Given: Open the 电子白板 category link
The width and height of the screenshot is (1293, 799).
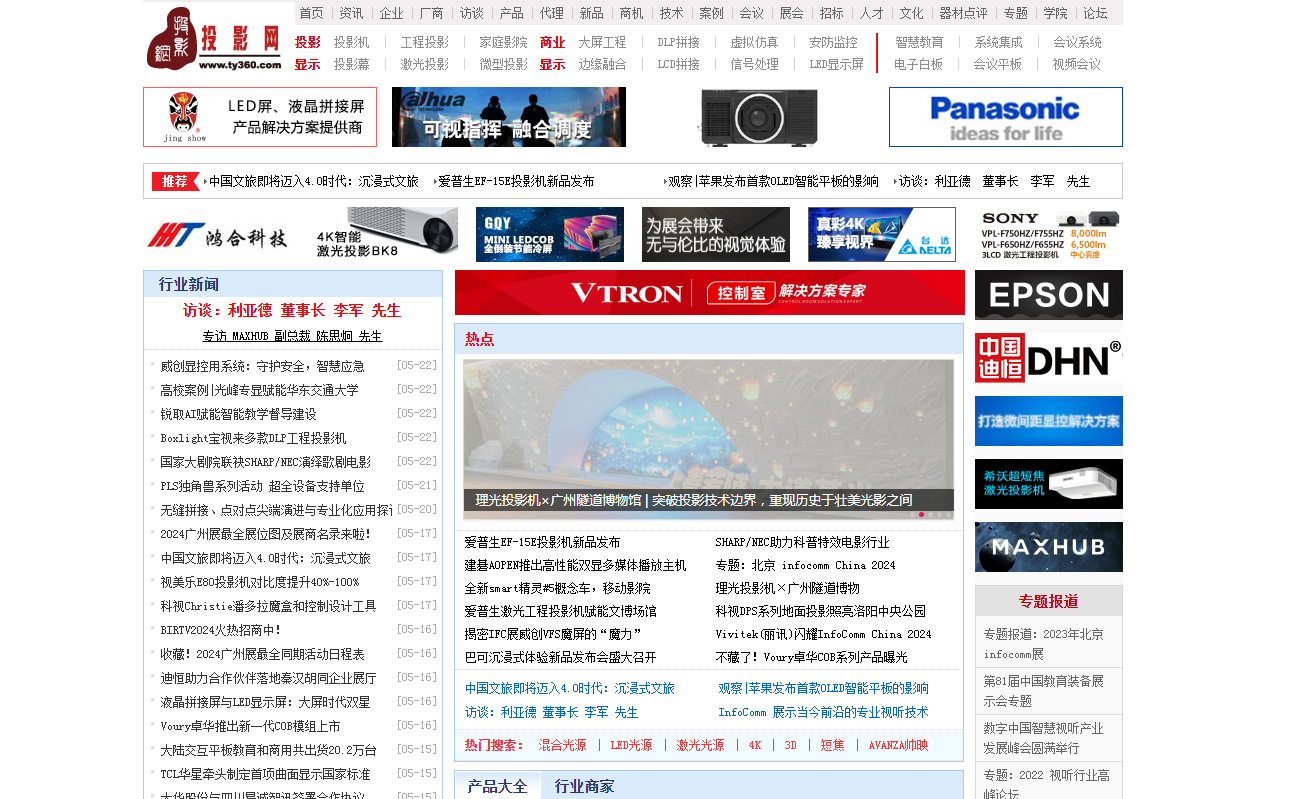Looking at the screenshot, I should pyautogui.click(x=919, y=64).
